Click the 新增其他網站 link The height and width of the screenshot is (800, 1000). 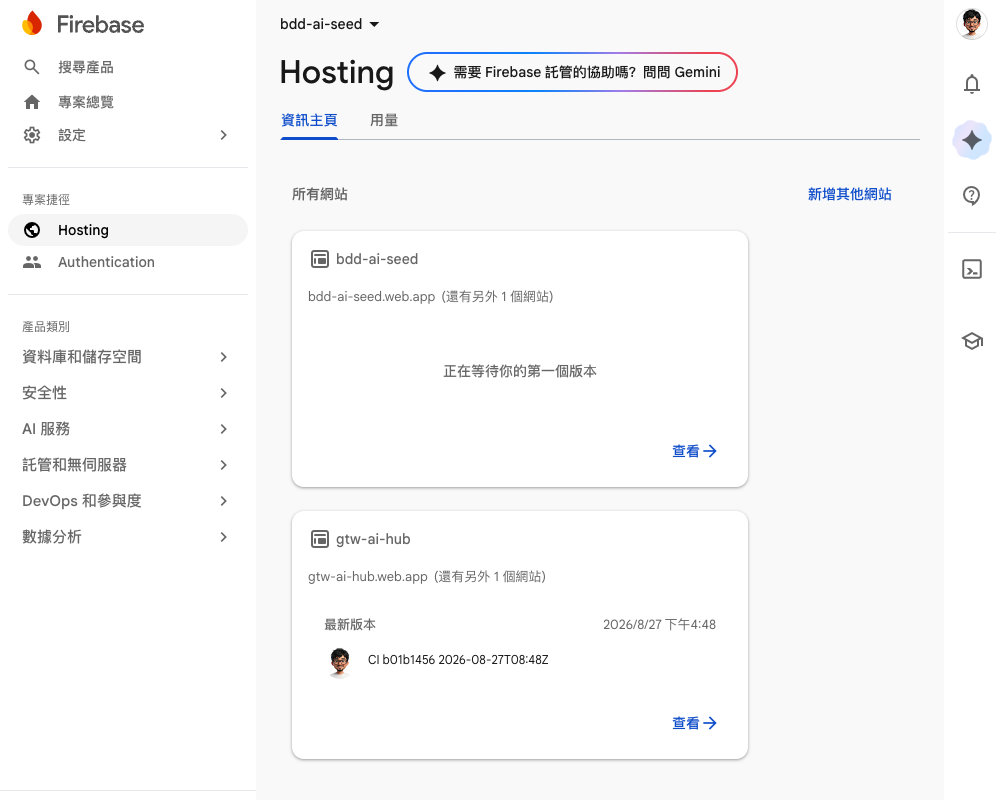tap(849, 194)
